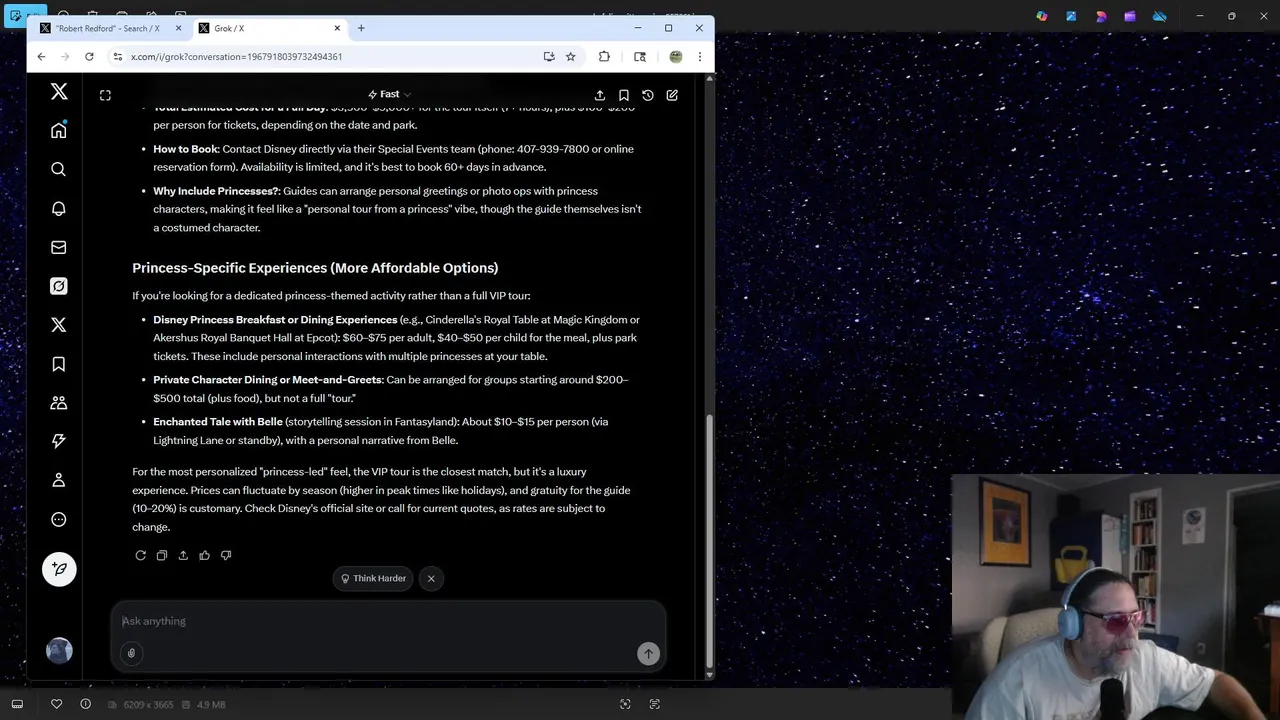Send the message with arrow button
1280x720 pixels.
tap(648, 653)
